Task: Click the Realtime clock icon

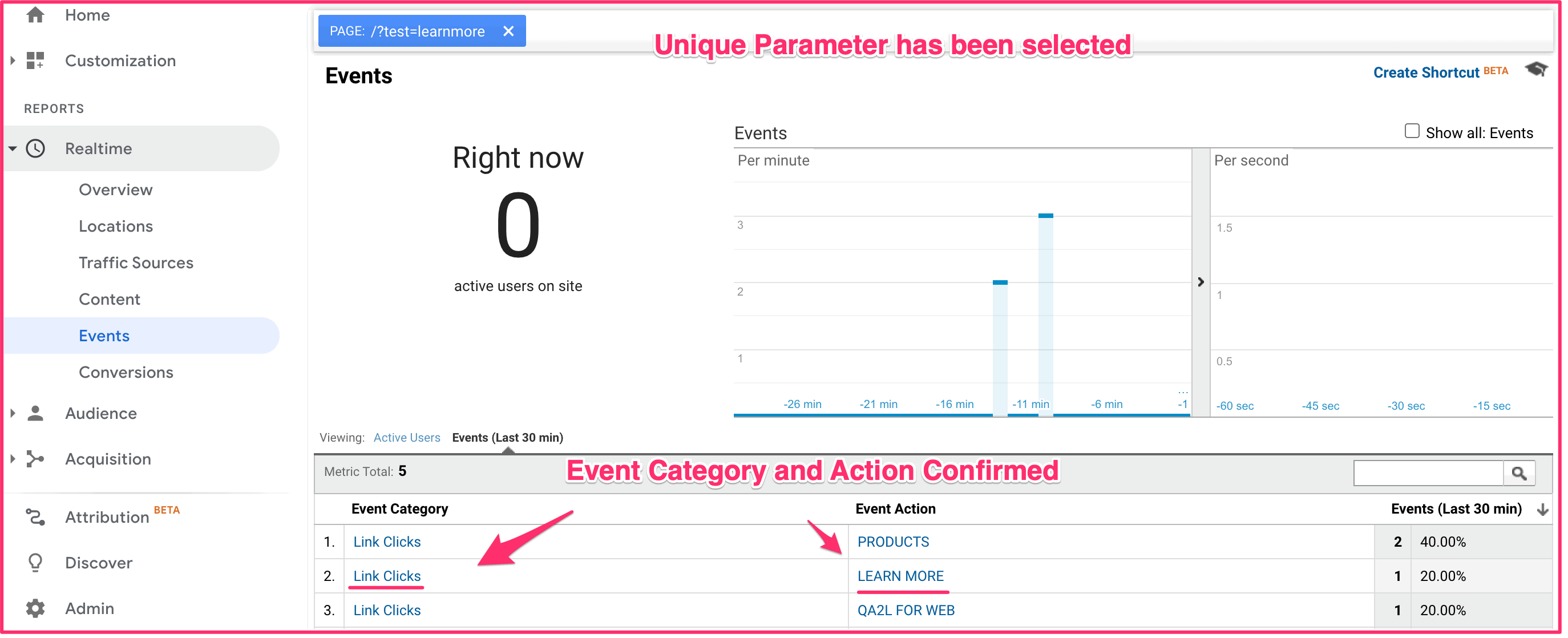Action: click(35, 148)
